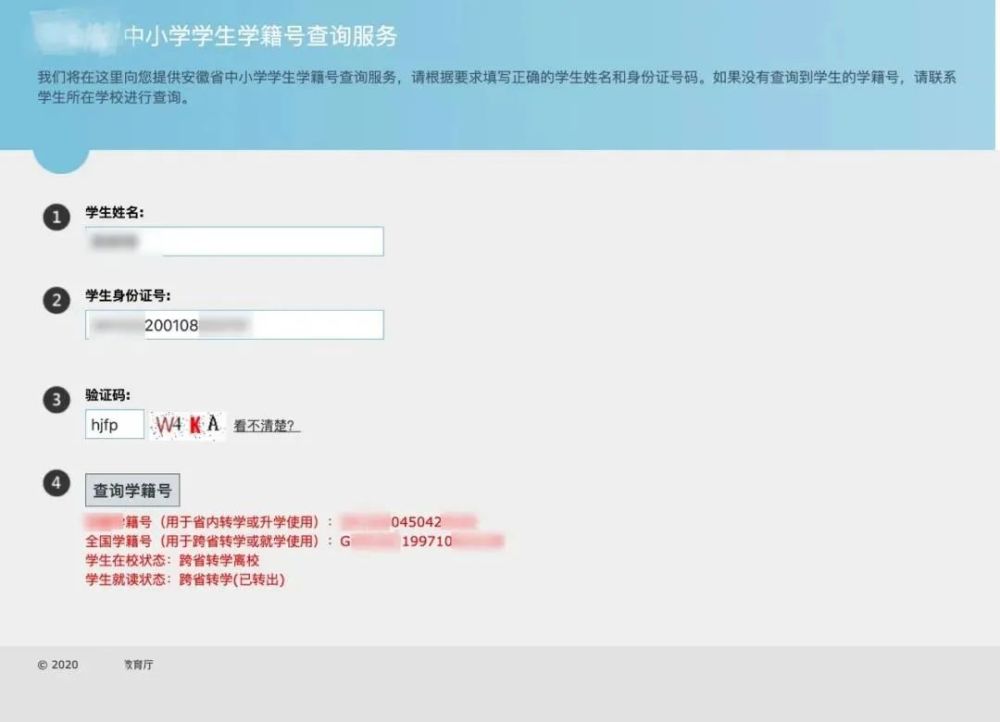The height and width of the screenshot is (722, 1000).
Task: Click the 学生在校状态 result line
Action: point(172,561)
